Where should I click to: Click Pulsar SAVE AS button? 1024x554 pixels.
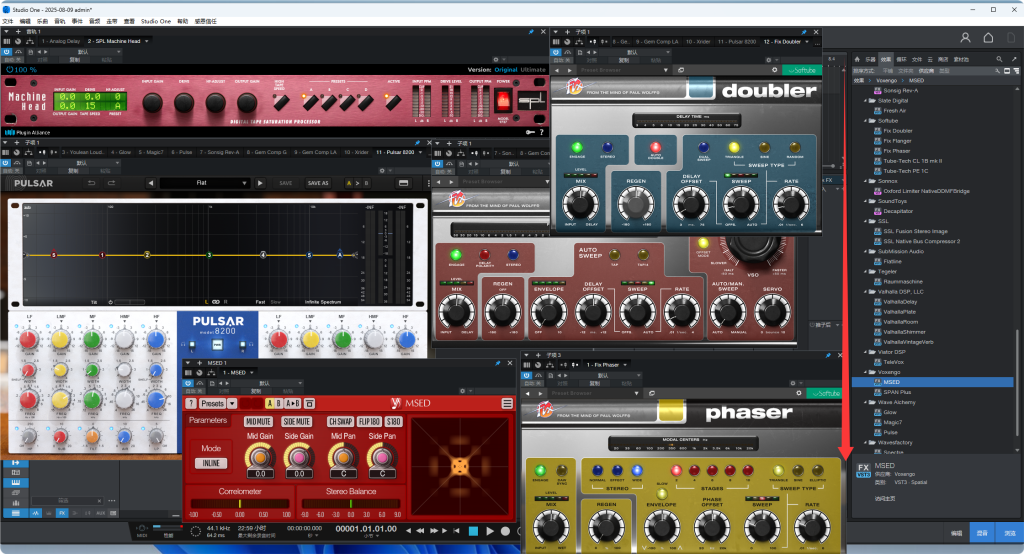(318, 183)
